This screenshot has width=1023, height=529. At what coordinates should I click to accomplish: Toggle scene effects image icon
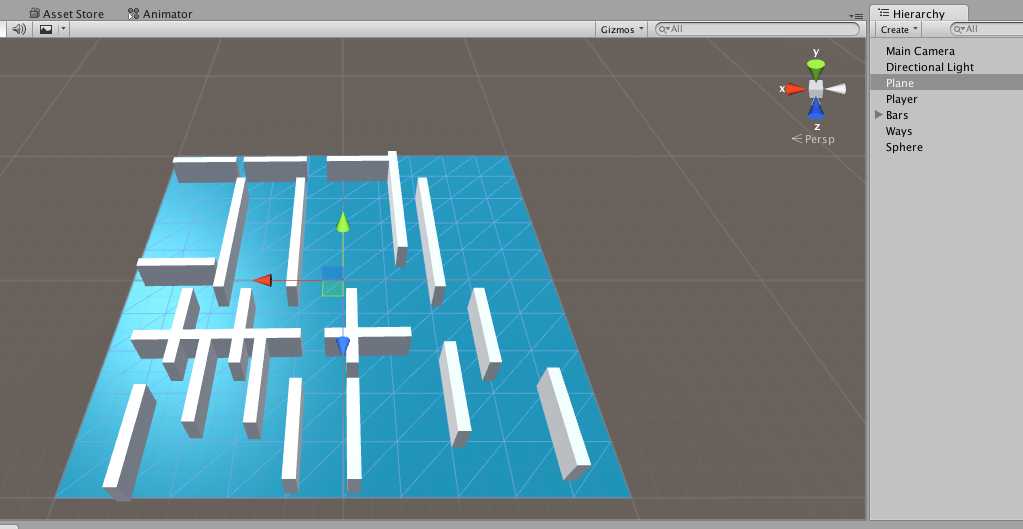pyautogui.click(x=46, y=29)
